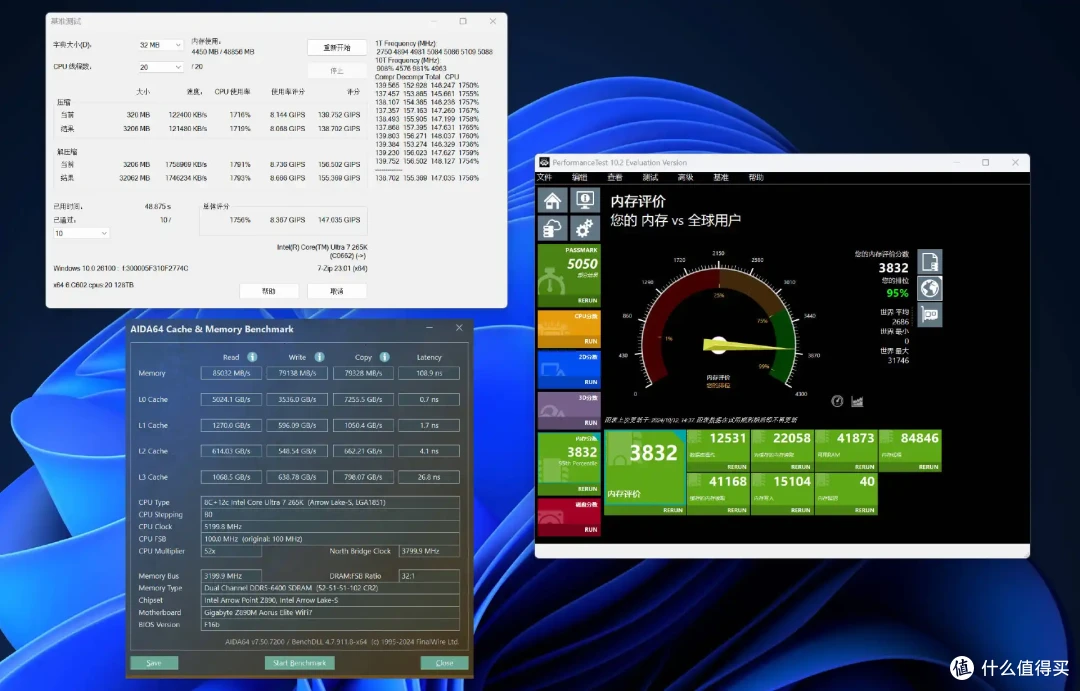Viewport: 1080px width, 691px height.
Task: Click RERUN on the 22058 result tile
Action: click(800, 467)
